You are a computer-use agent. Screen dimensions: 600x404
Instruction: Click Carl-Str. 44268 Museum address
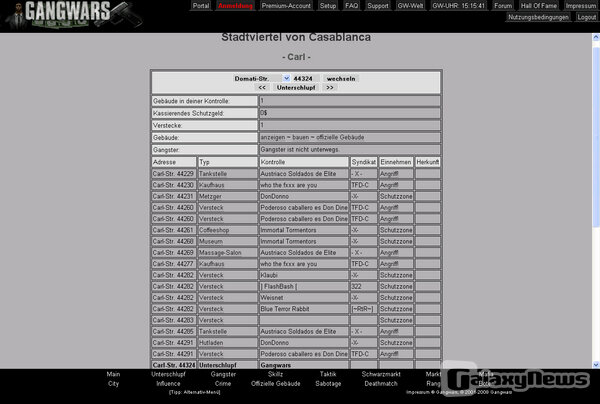(173, 241)
